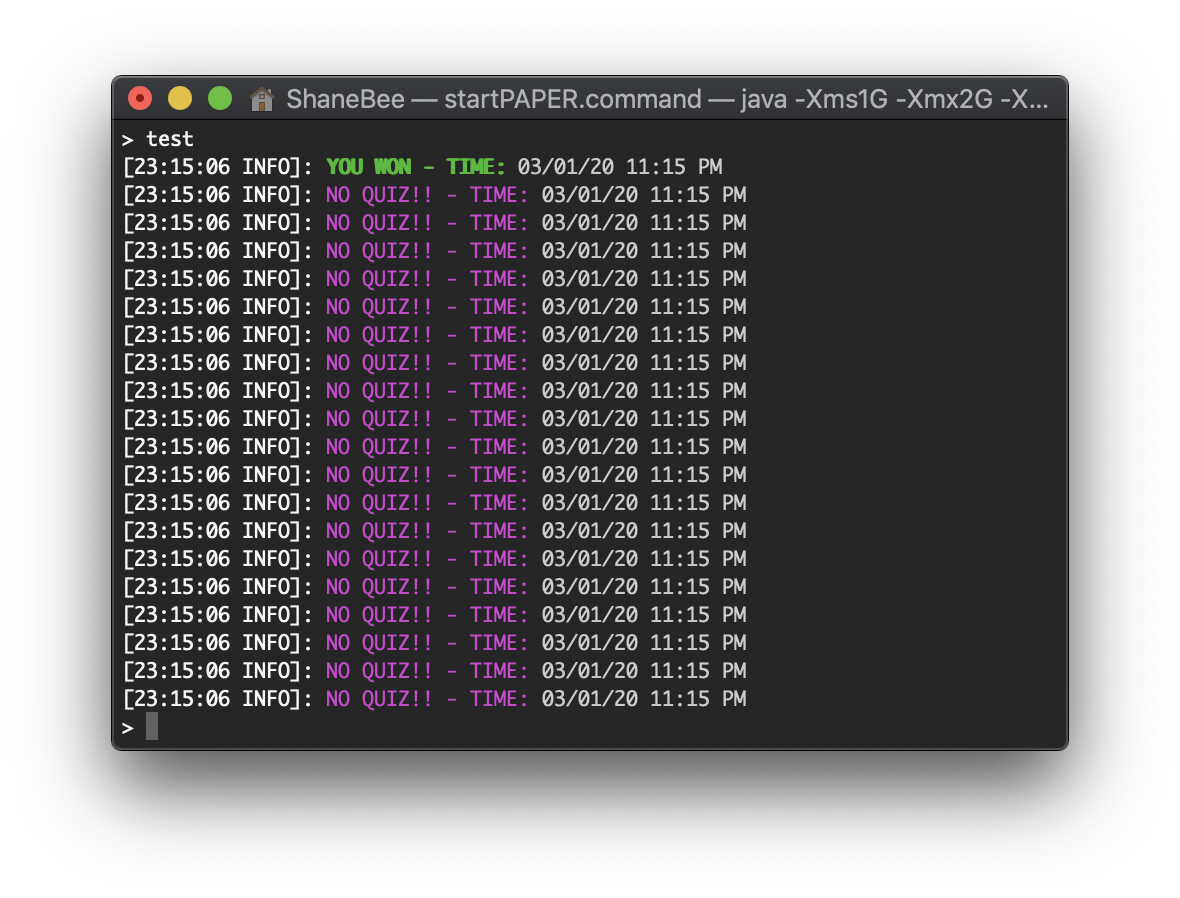The width and height of the screenshot is (1180, 898).
Task: Click the last 'NO QUIZ!!' log line
Action: pos(378,698)
